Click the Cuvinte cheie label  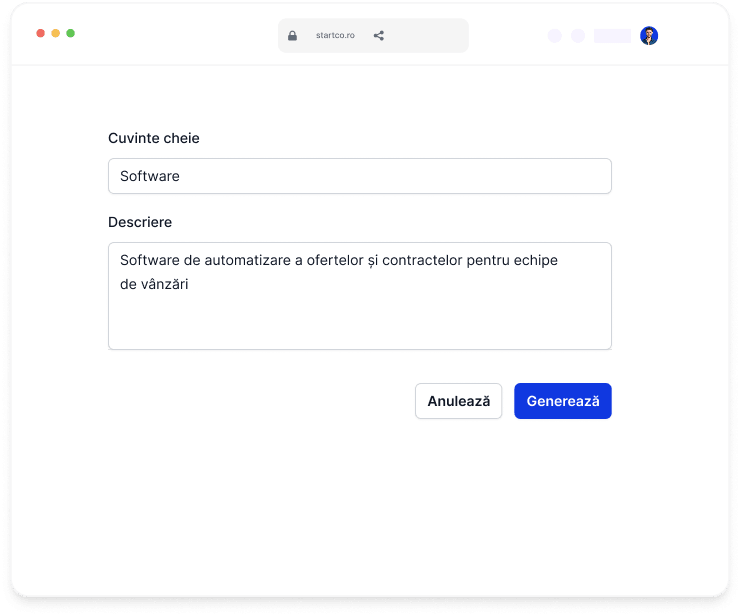154,138
